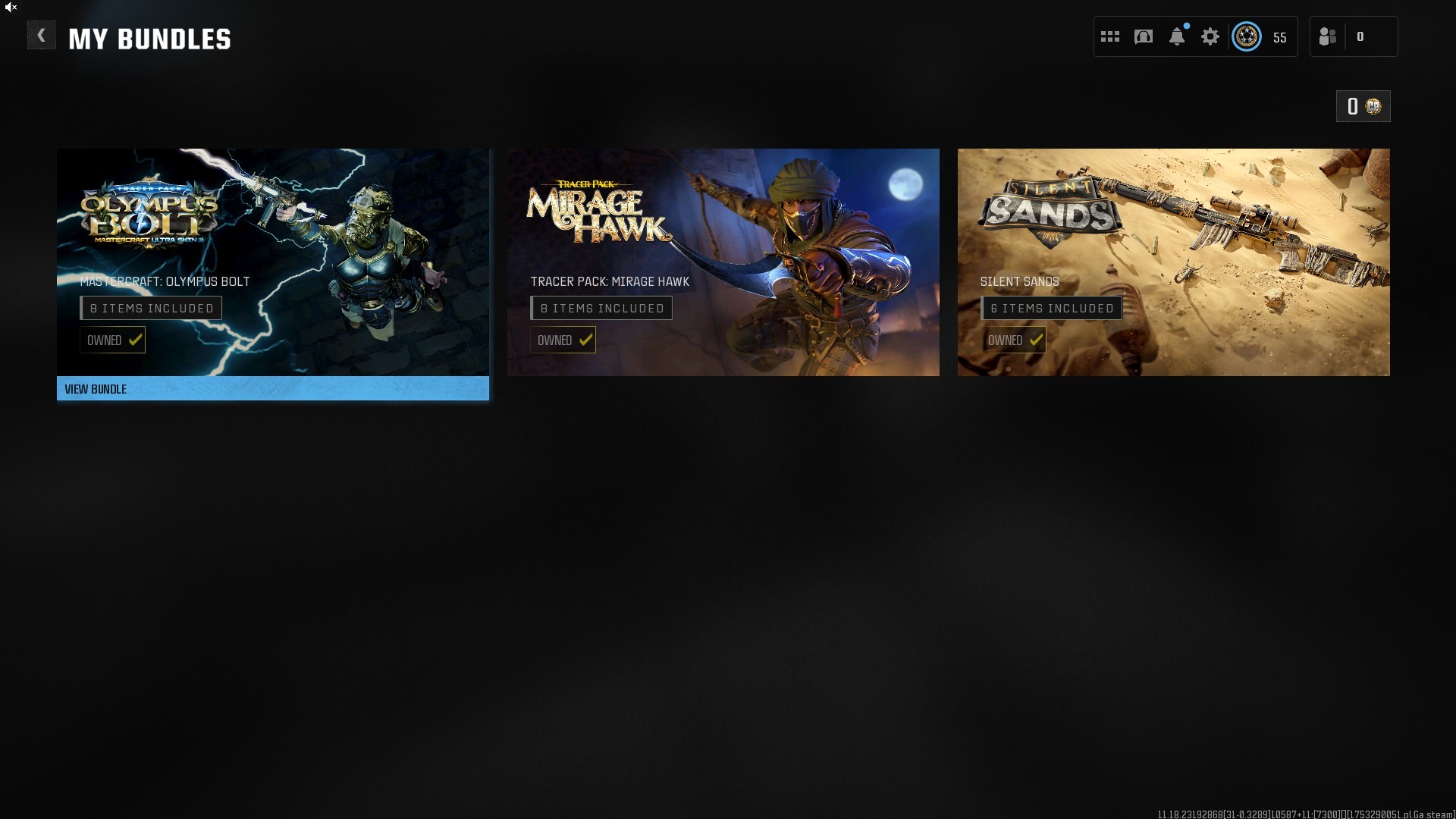This screenshot has width=1456, height=819.
Task: Open the settings gear
Action: point(1210,36)
